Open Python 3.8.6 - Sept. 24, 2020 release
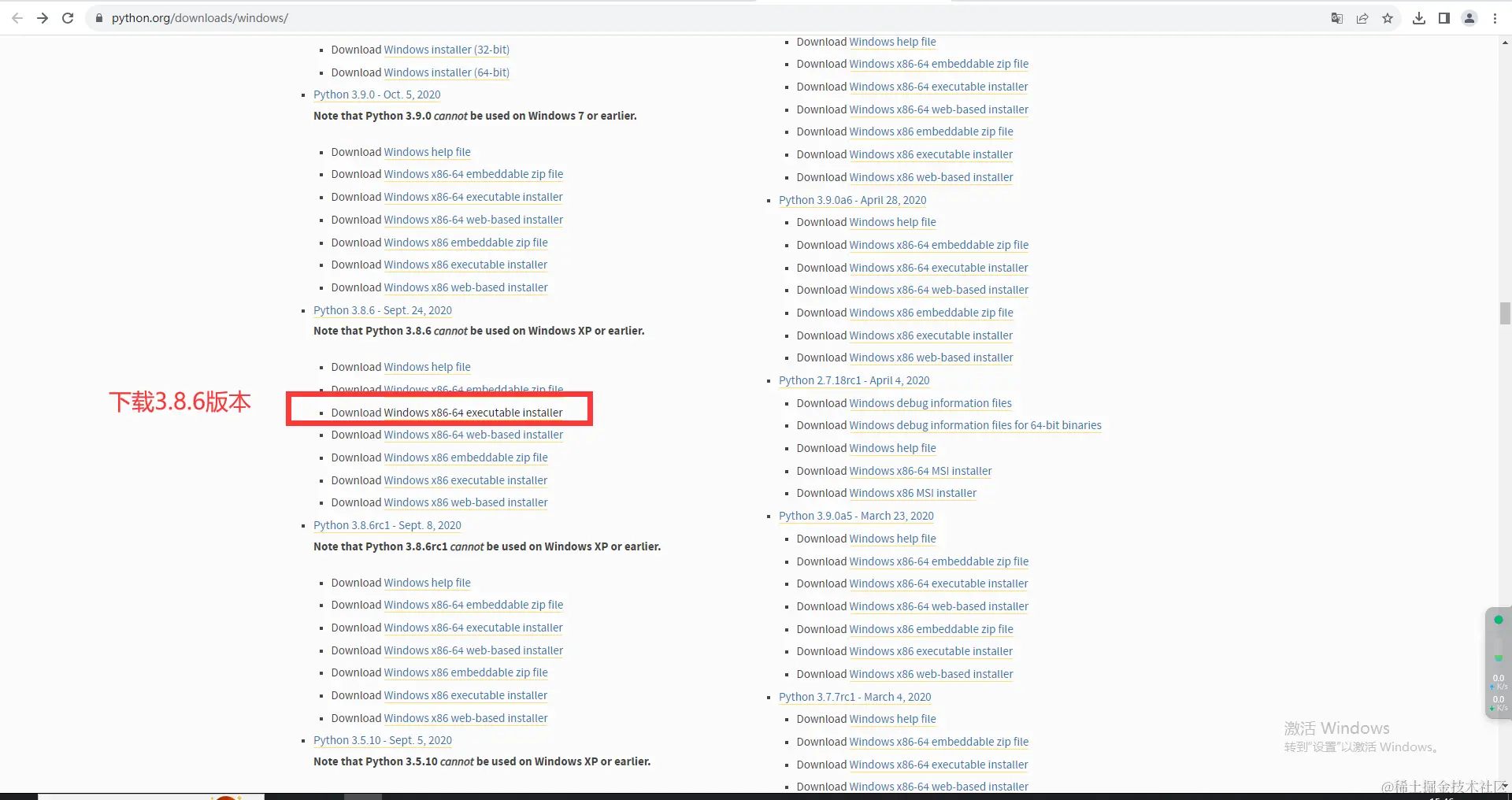 click(383, 310)
